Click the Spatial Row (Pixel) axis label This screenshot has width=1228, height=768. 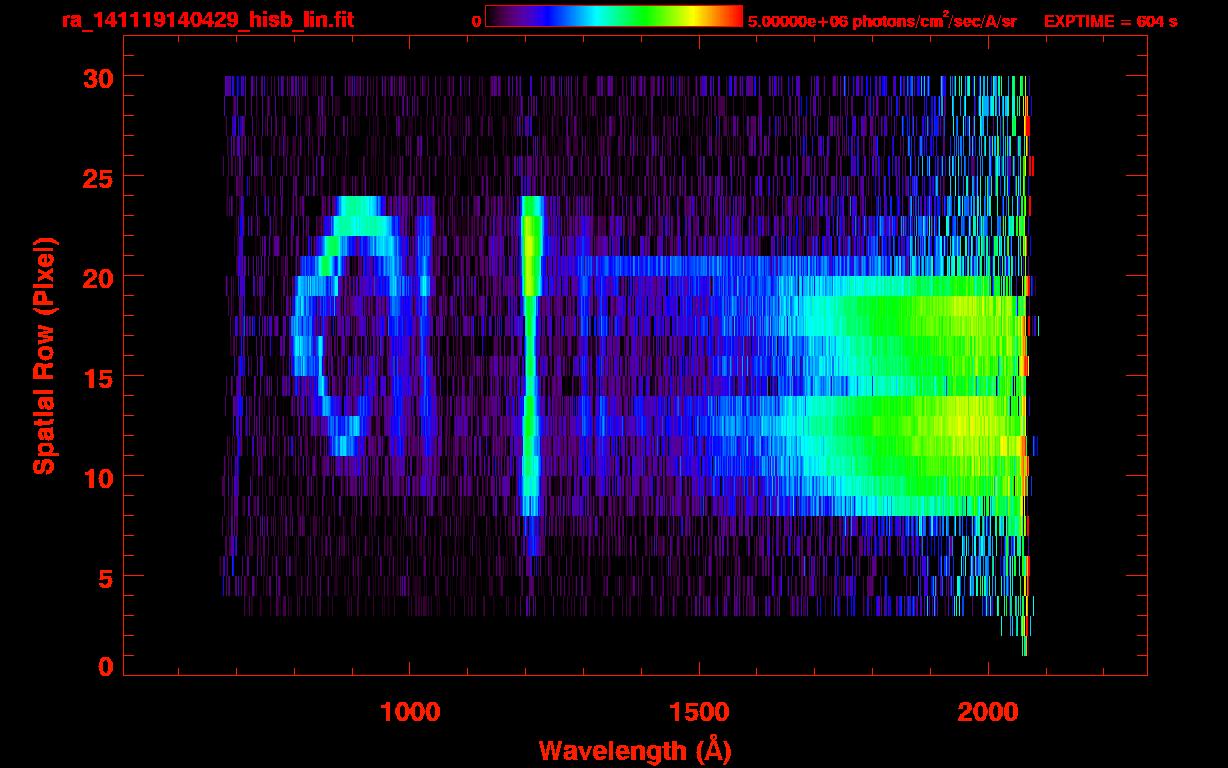click(43, 356)
